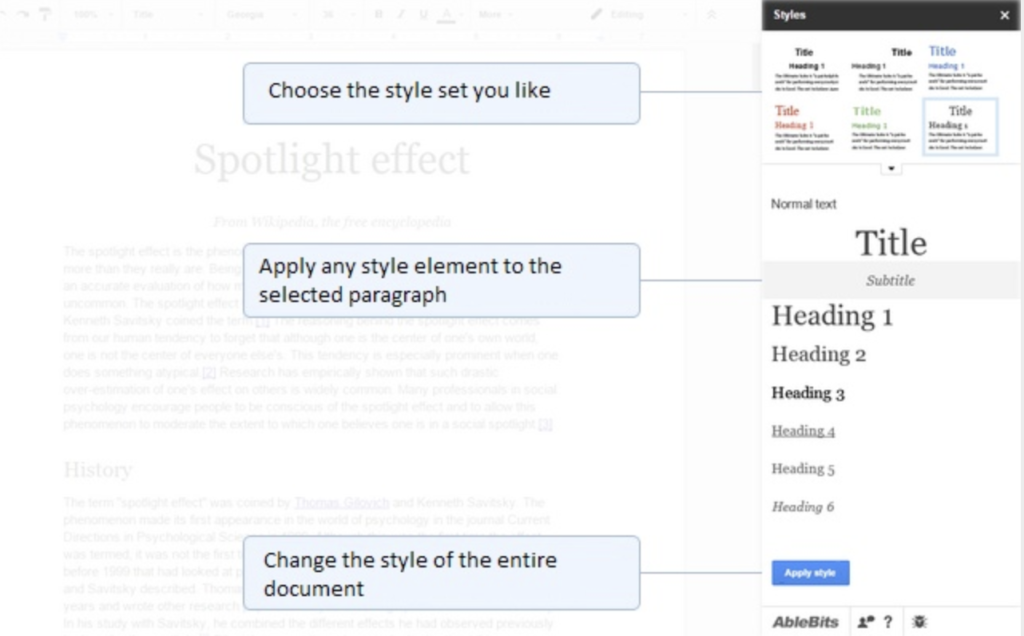Select the blue style set thumbnail
Screen dimensions: 1024x636
point(958,70)
